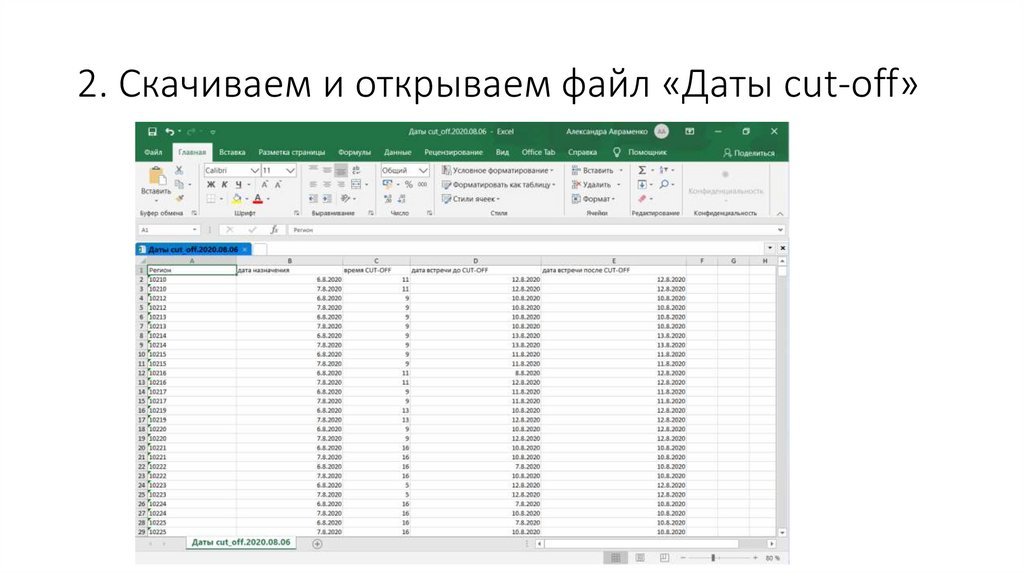Click the font color red A swatch
The height and width of the screenshot is (574, 1024).
point(258,199)
